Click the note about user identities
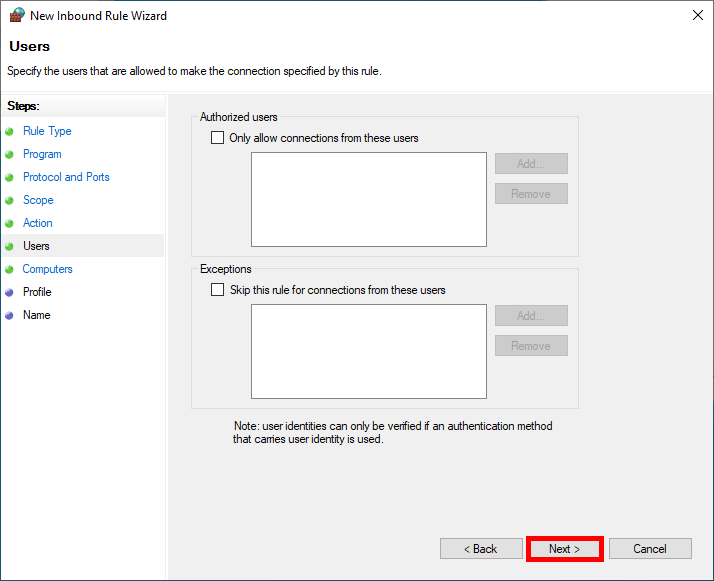This screenshot has height=581, width=714. 393,433
